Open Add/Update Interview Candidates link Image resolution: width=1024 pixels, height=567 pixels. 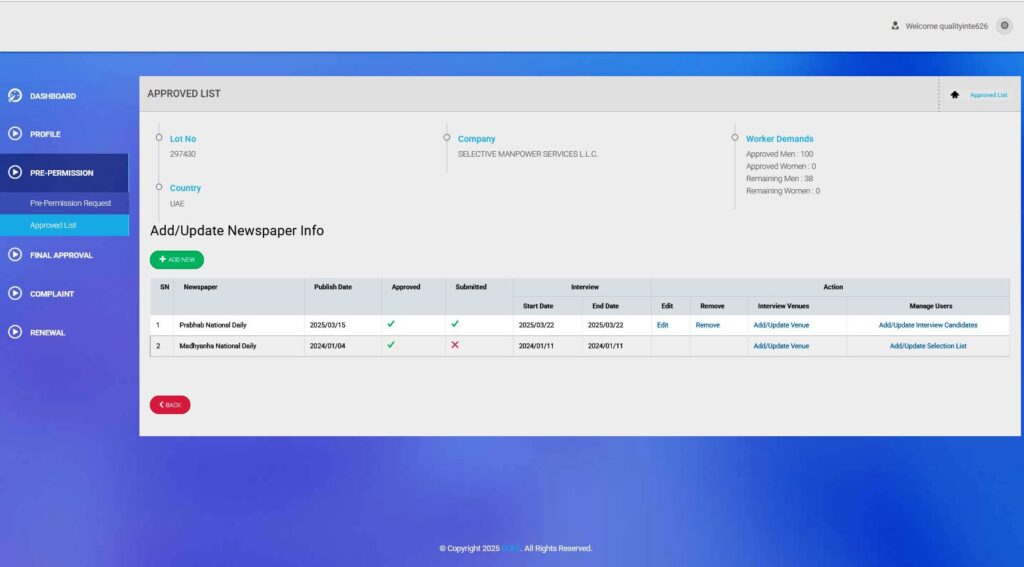(x=928, y=325)
